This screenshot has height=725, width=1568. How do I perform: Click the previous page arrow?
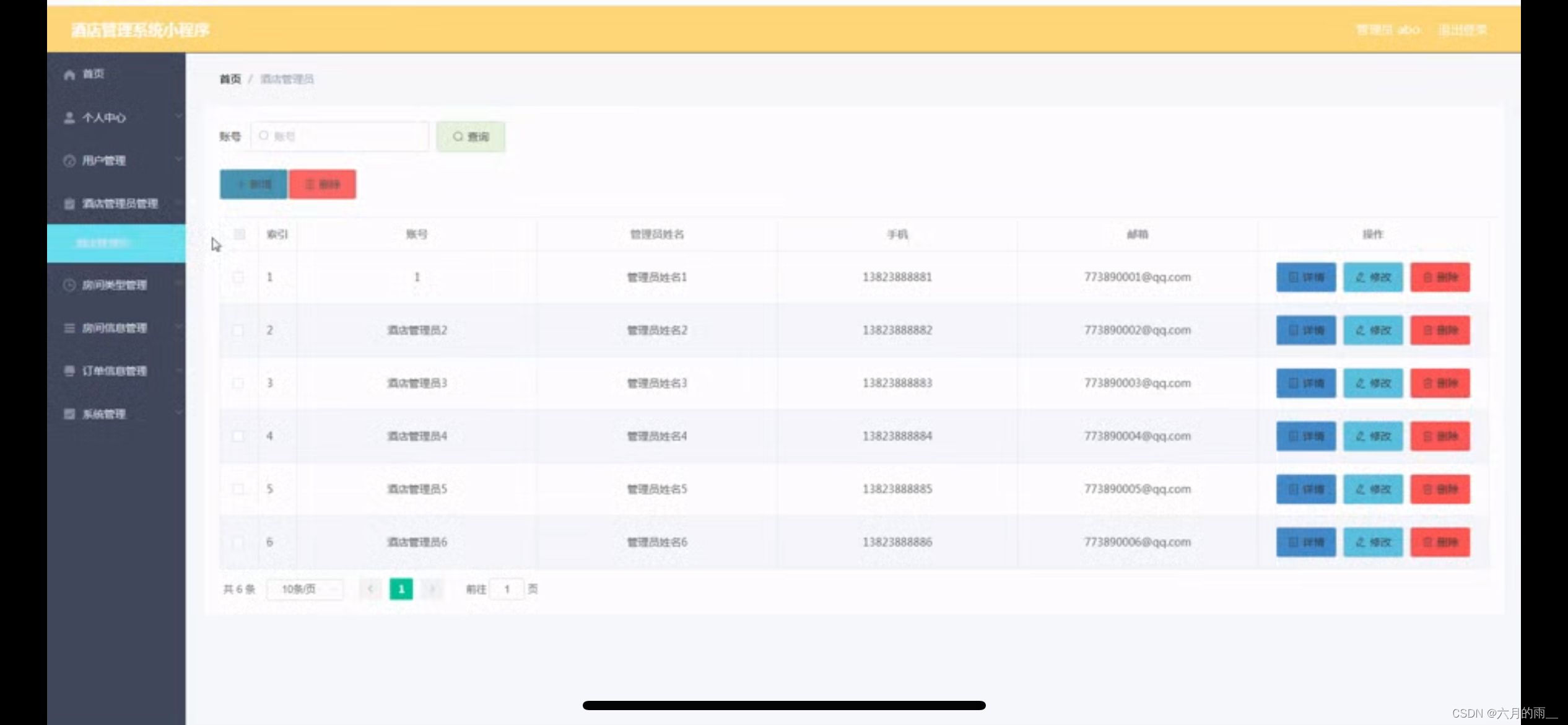(370, 589)
